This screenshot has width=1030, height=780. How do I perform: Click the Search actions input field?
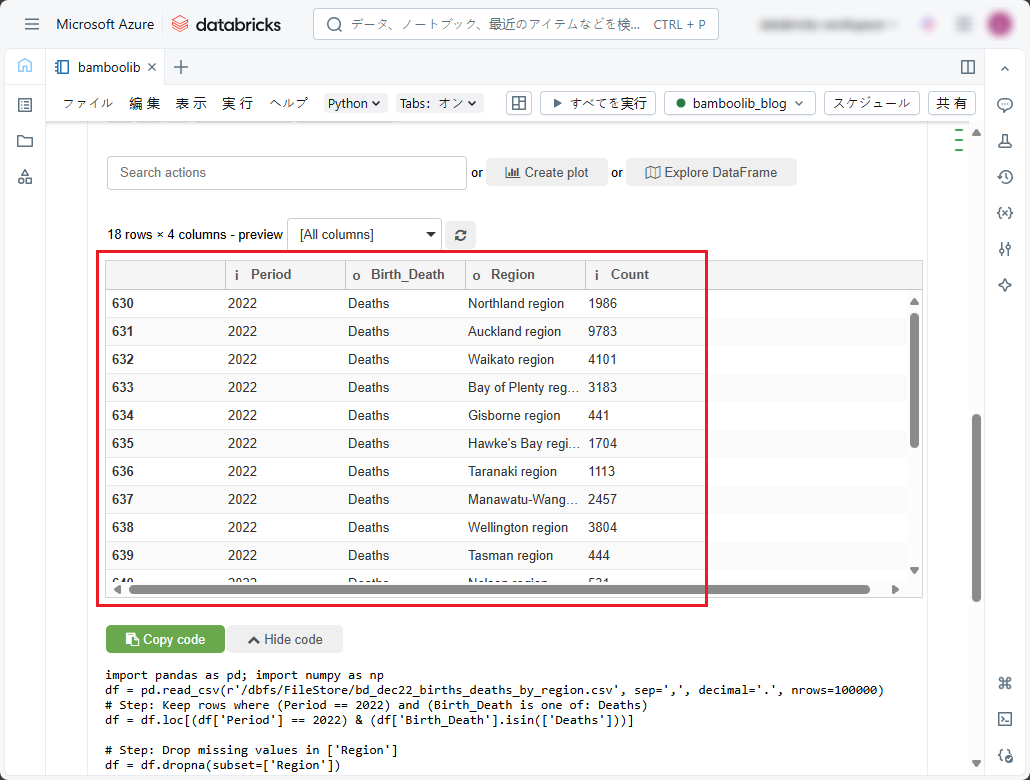pos(286,172)
